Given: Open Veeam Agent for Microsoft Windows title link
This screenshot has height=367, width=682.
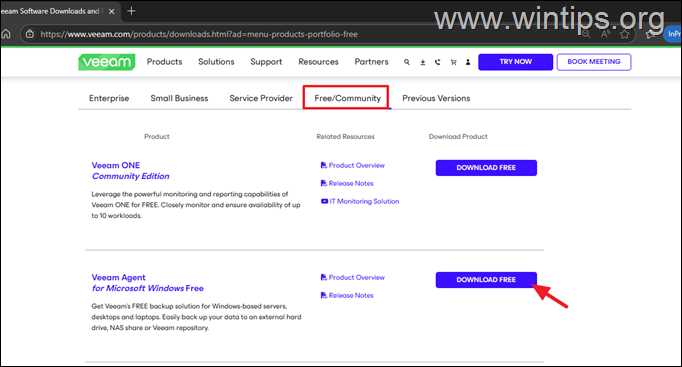Looking at the screenshot, I should coord(147,283).
